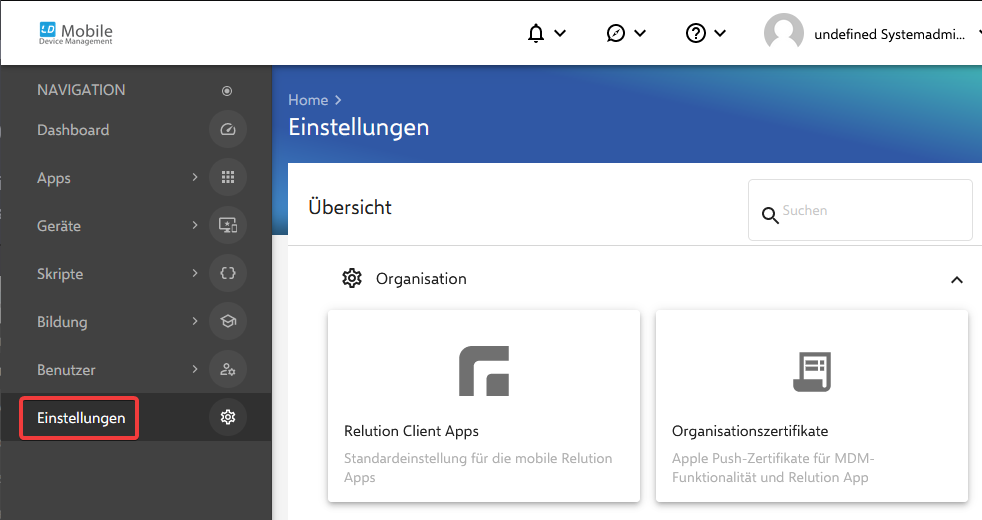This screenshot has height=520, width=982.
Task: Open the Organisationszertifikate card
Action: click(812, 405)
